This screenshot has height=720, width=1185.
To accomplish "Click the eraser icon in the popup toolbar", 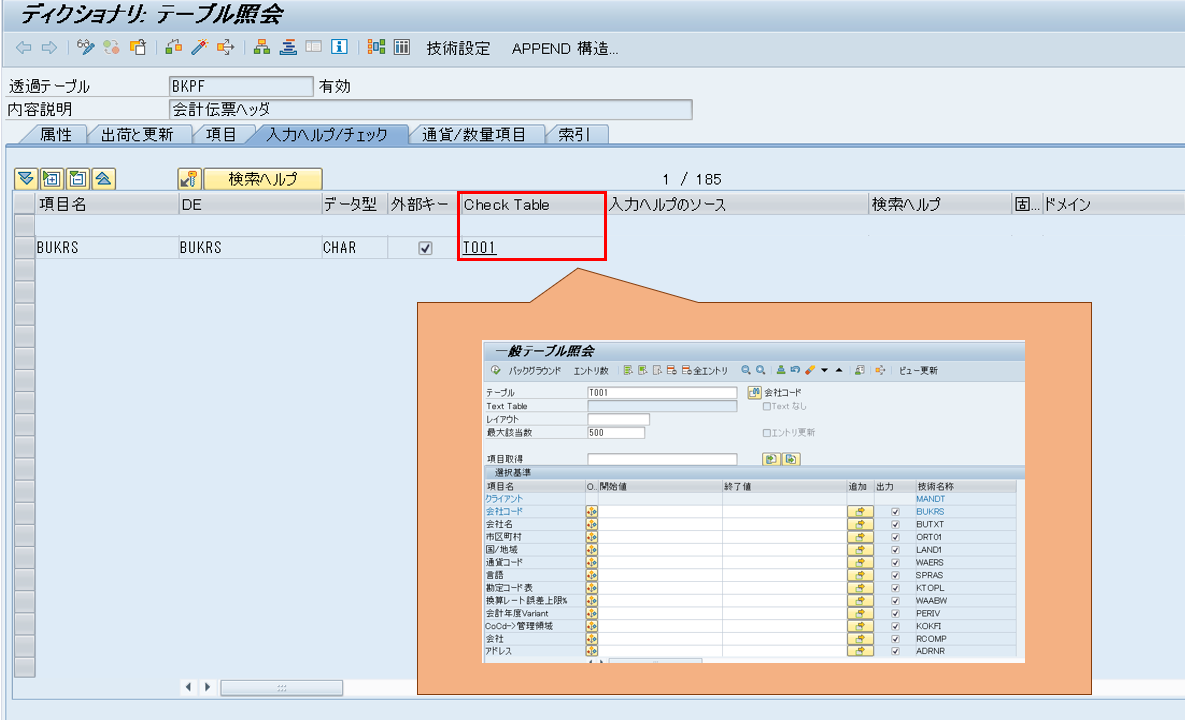I will point(810,370).
